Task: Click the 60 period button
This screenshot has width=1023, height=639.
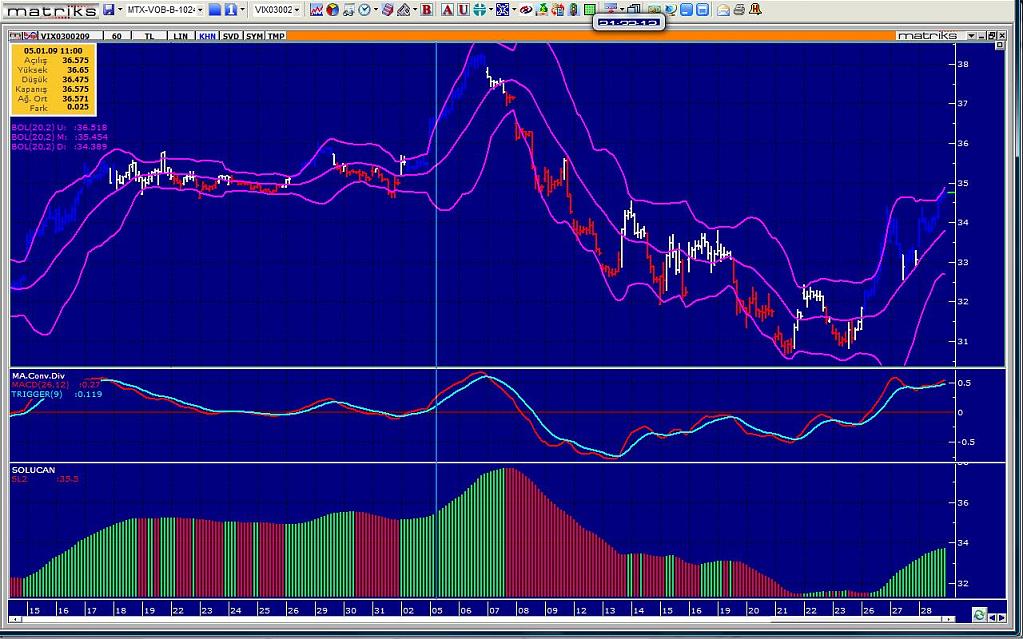Action: (x=117, y=36)
